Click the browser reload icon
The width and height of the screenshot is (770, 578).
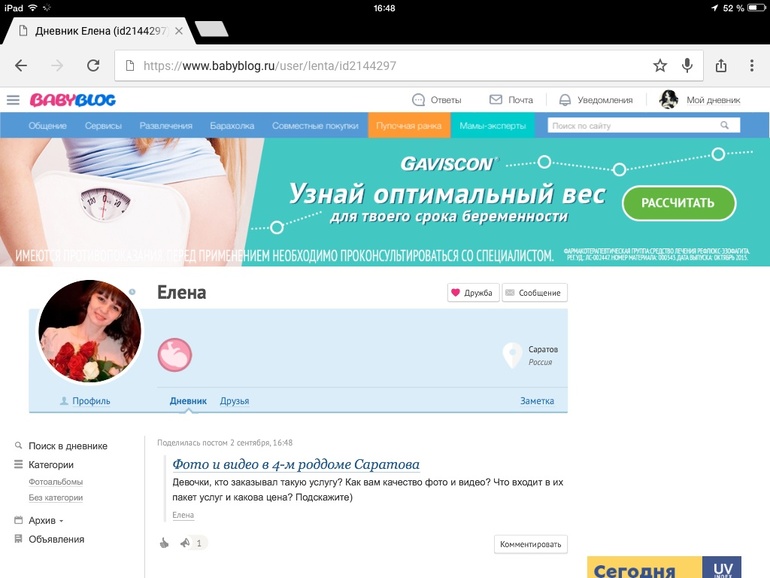(x=93, y=66)
